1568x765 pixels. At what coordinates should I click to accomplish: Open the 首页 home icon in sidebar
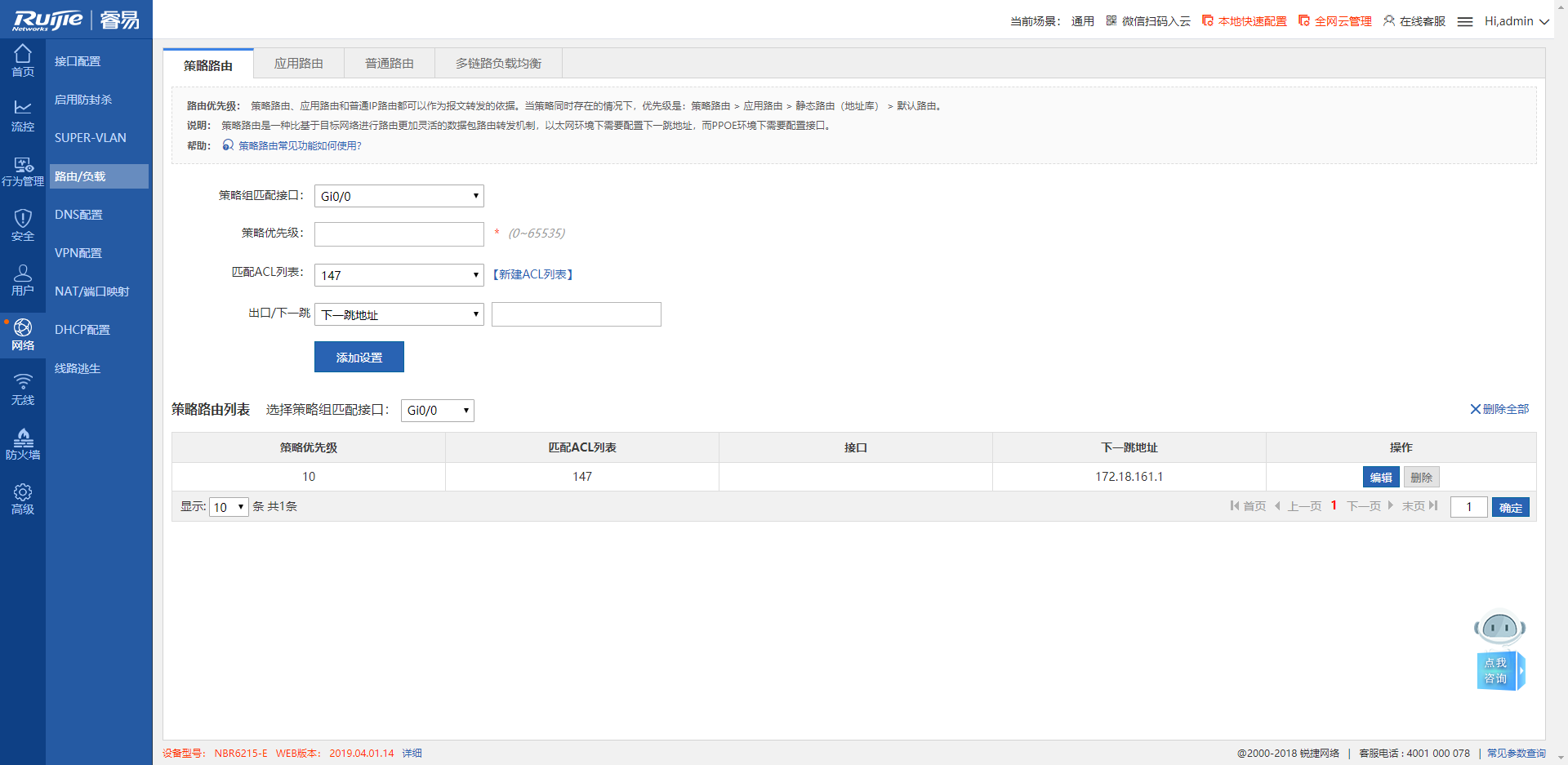23,61
